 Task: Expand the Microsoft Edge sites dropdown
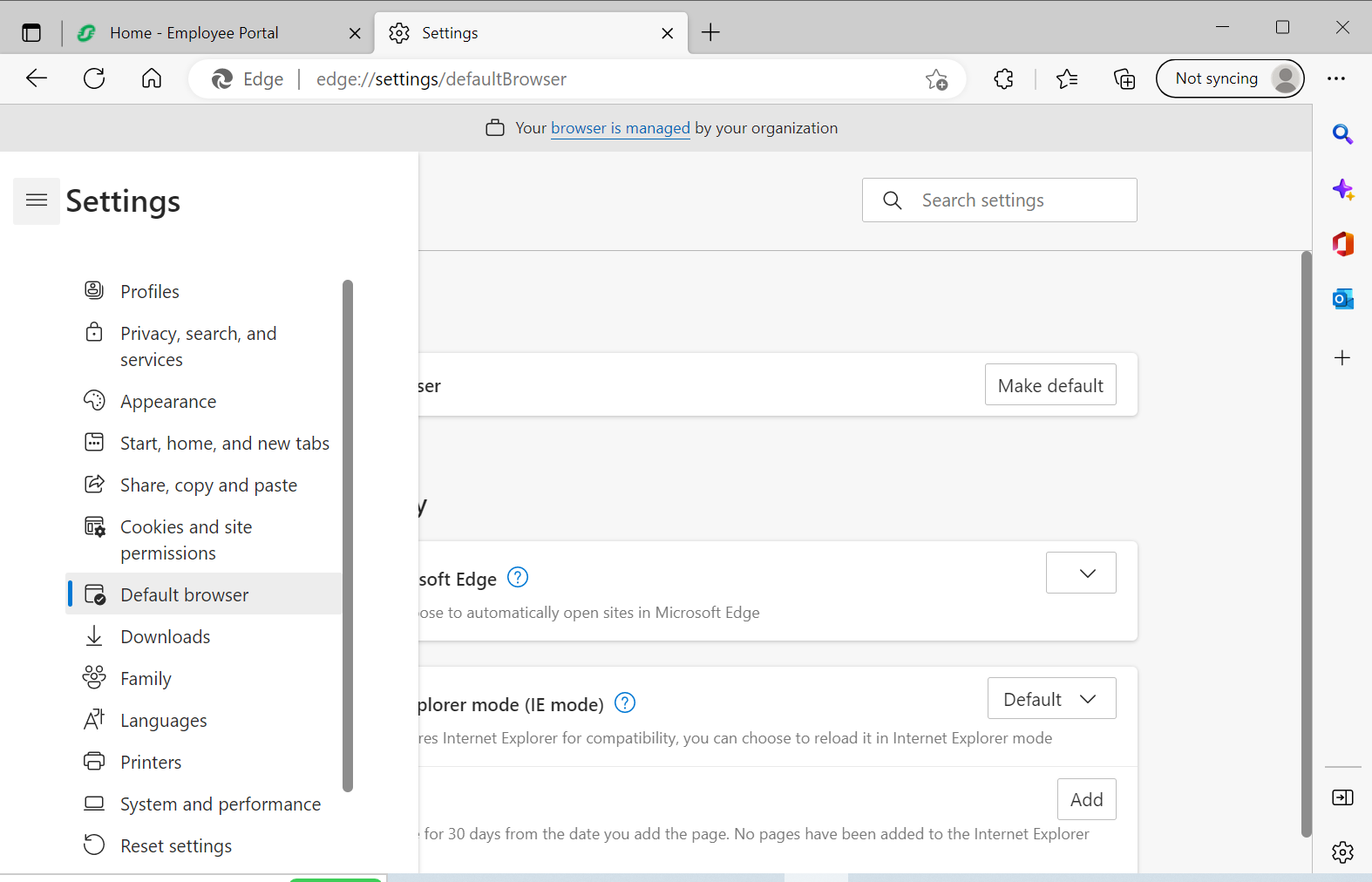[1081, 573]
